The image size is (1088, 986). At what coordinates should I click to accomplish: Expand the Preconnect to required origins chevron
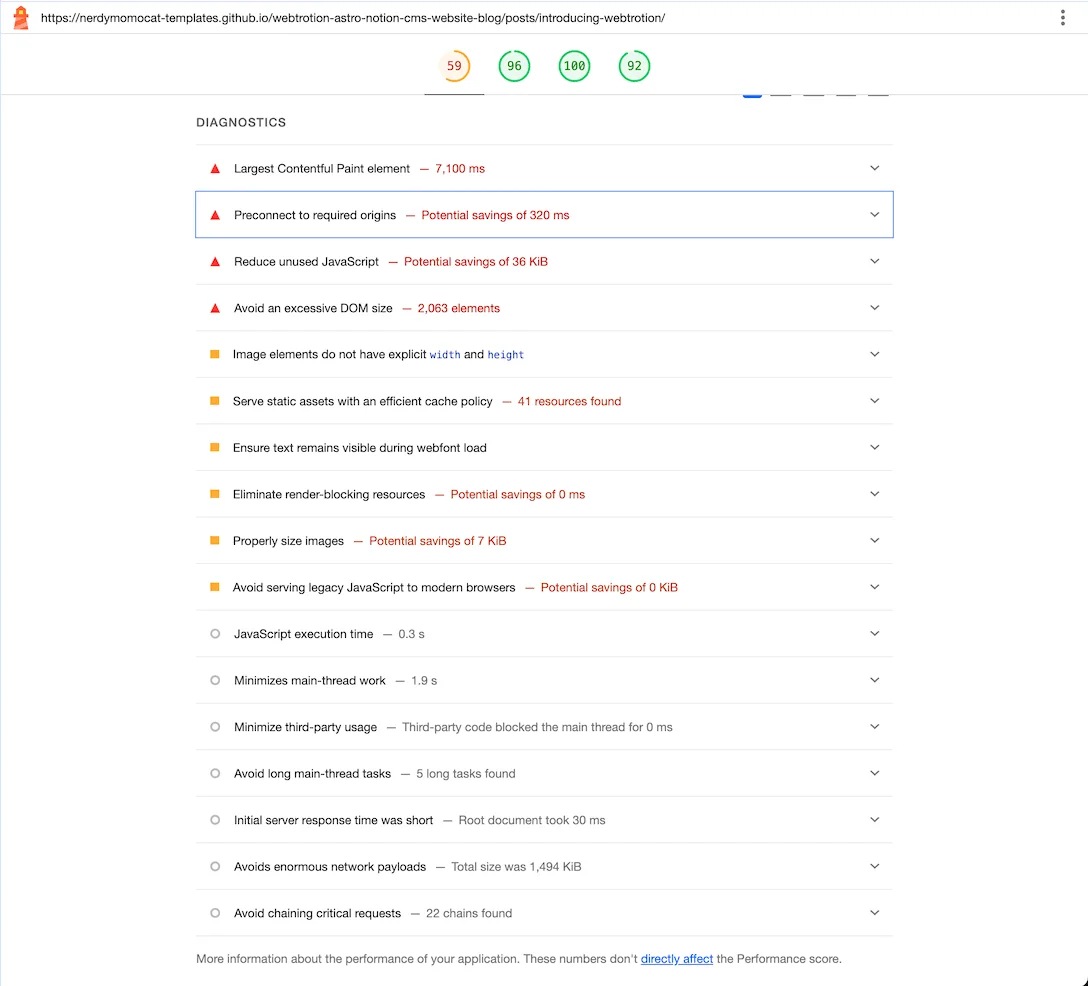(875, 215)
